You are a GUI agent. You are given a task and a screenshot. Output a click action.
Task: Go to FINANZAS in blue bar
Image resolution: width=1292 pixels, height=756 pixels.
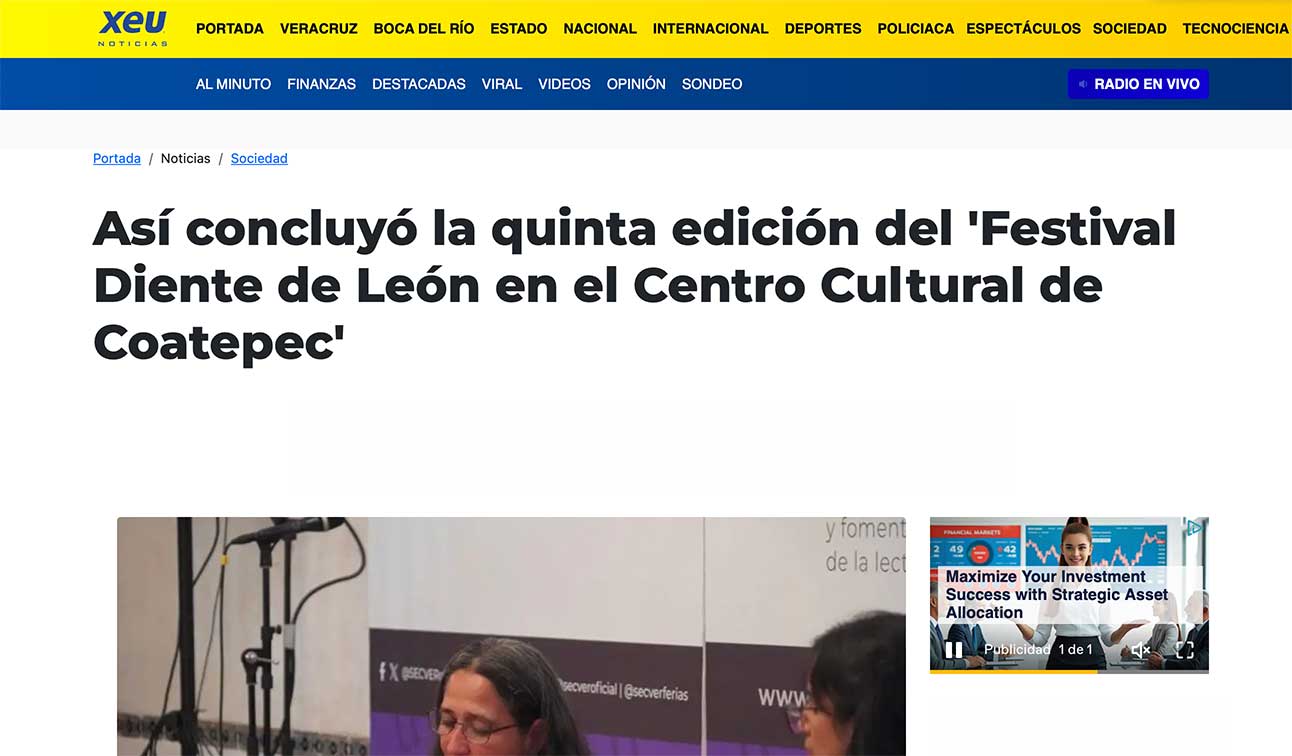pos(321,84)
